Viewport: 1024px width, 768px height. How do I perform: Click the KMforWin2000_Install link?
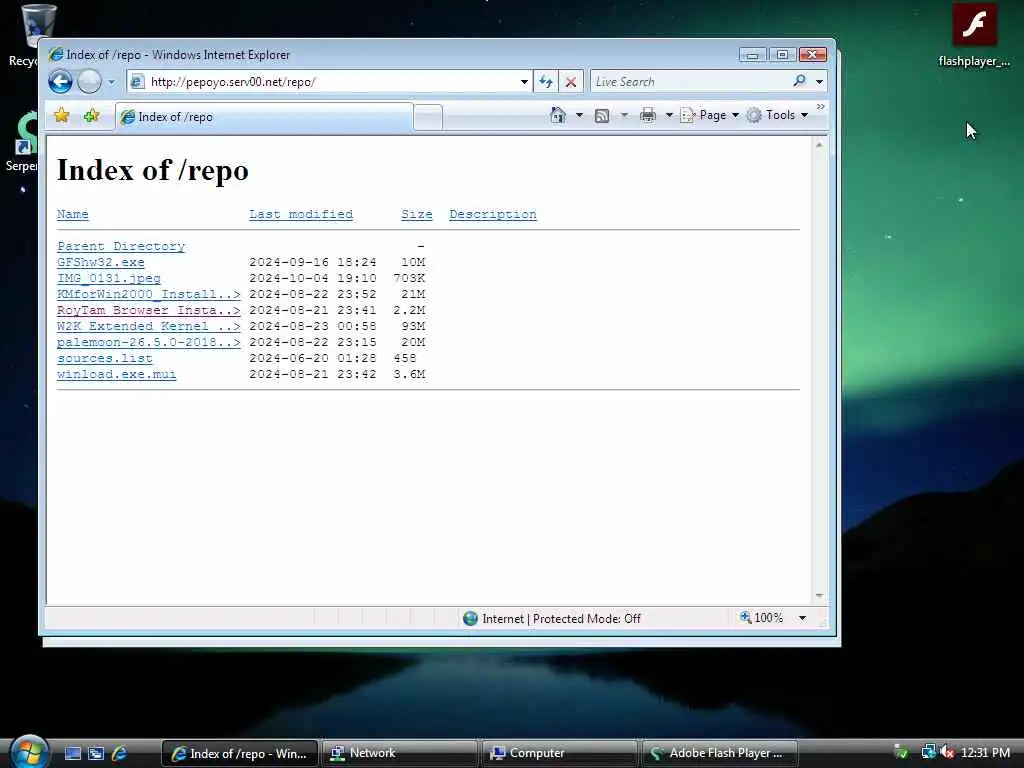pos(148,294)
